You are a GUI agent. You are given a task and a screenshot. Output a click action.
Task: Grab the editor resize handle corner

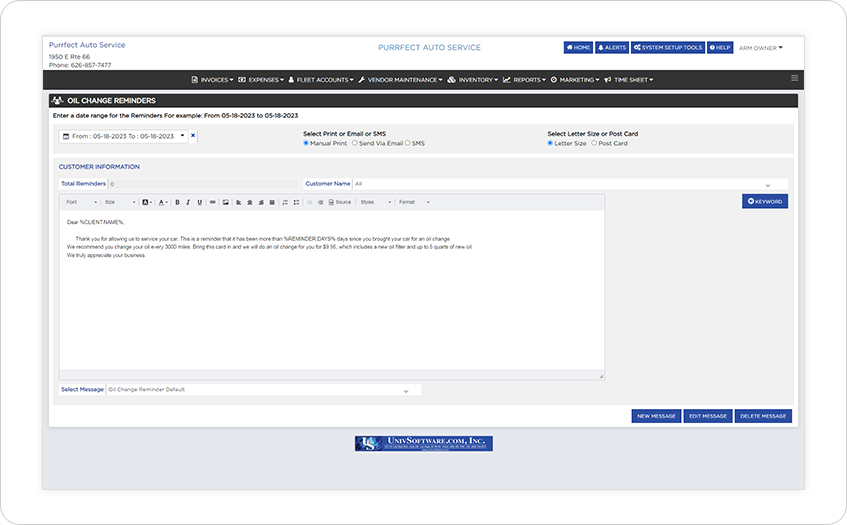point(601,376)
